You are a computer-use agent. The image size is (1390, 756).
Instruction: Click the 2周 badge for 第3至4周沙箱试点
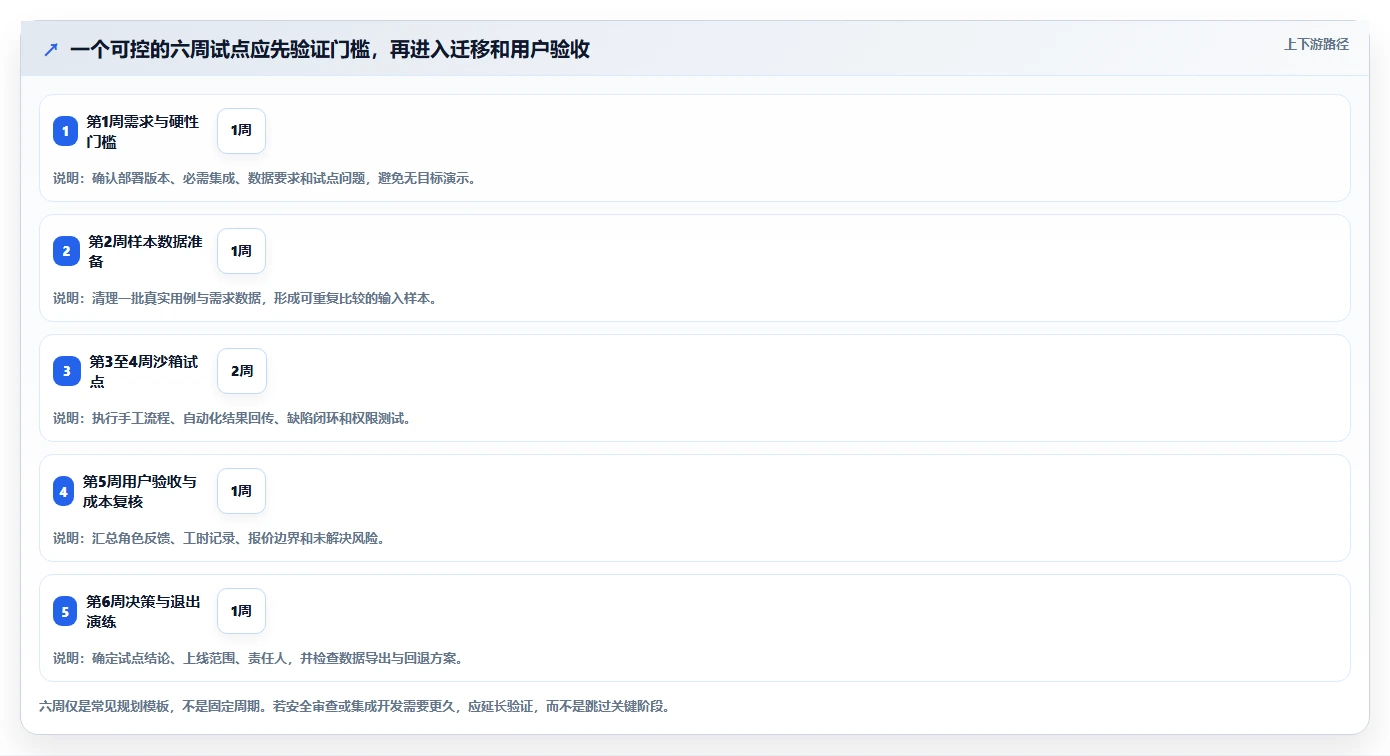242,371
